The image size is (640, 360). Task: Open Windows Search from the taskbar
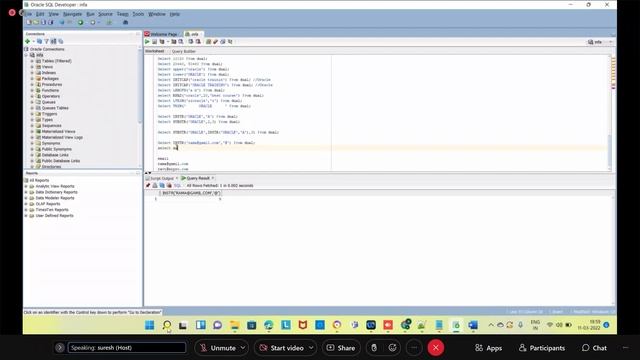167,325
